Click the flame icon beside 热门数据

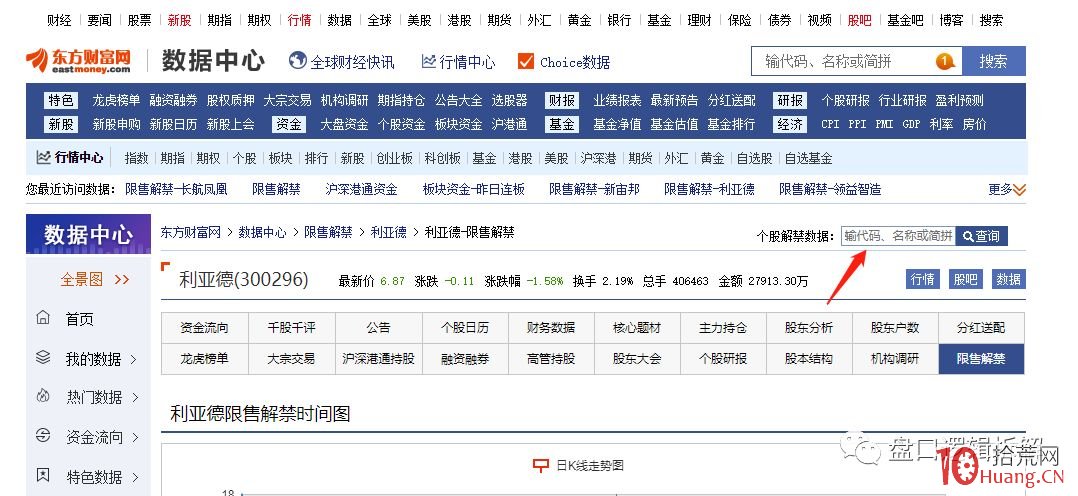43,396
